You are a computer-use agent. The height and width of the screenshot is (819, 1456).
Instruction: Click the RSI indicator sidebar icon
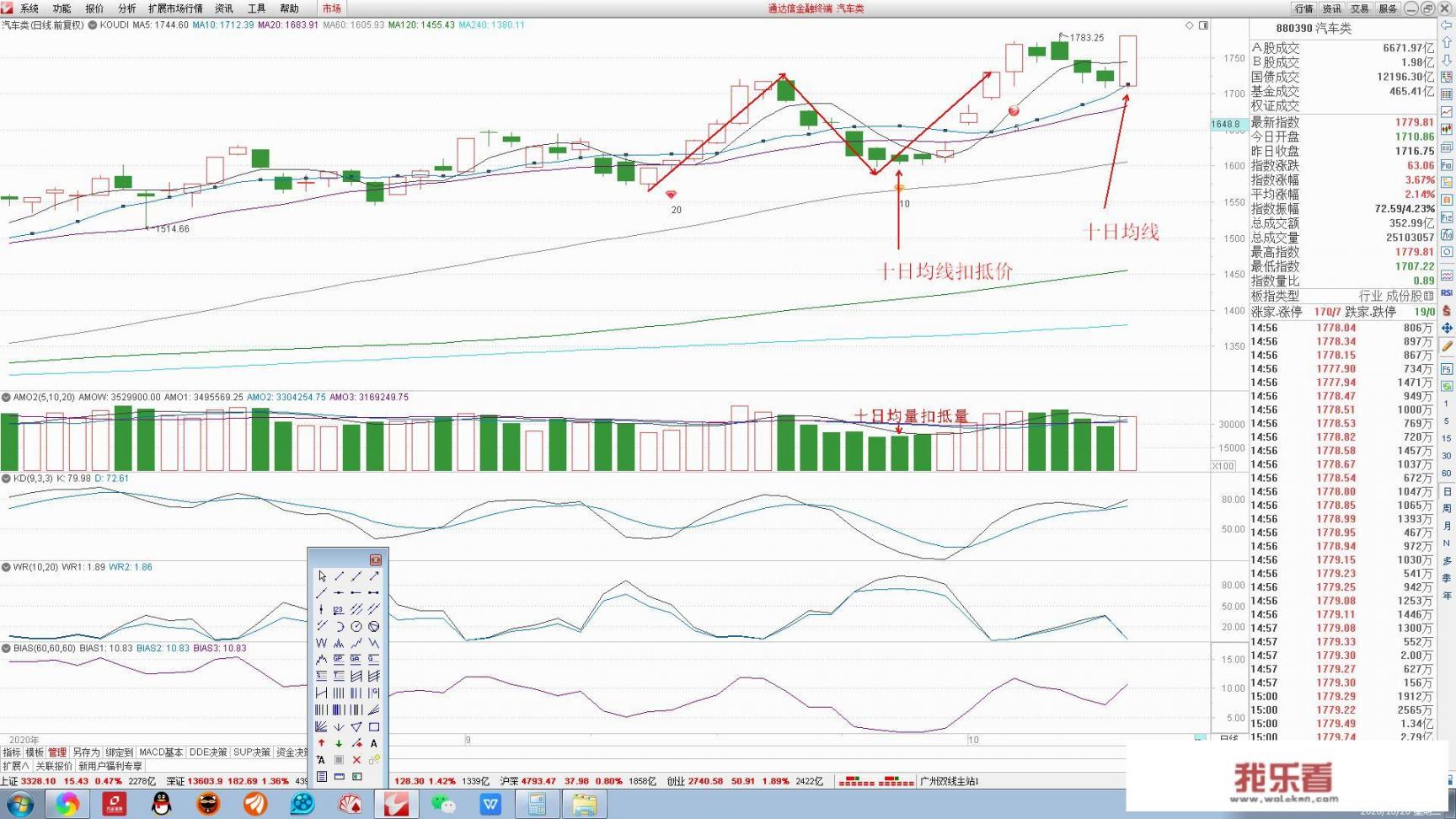coord(1447,292)
